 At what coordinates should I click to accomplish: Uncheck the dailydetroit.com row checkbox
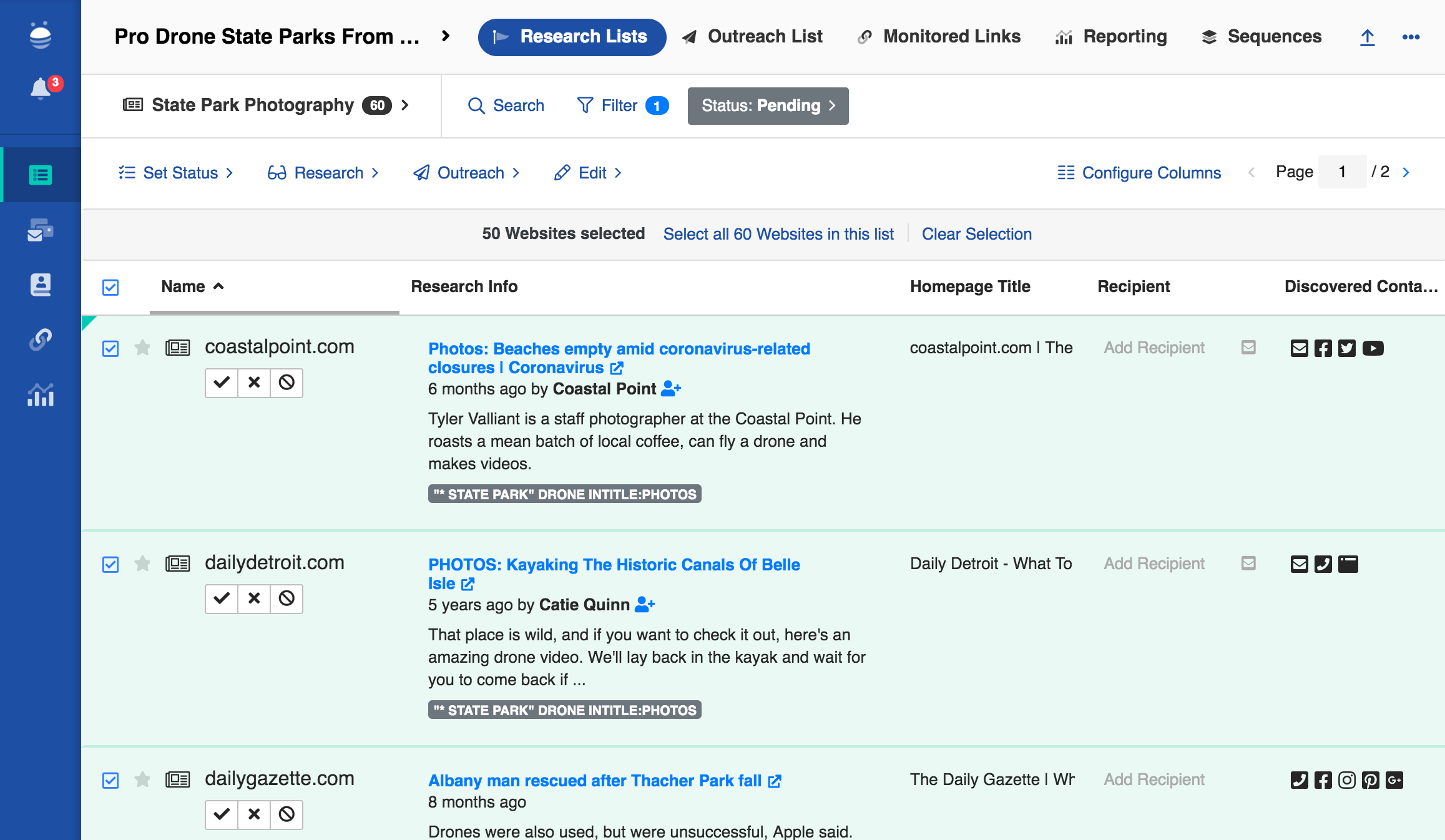pyautogui.click(x=110, y=564)
